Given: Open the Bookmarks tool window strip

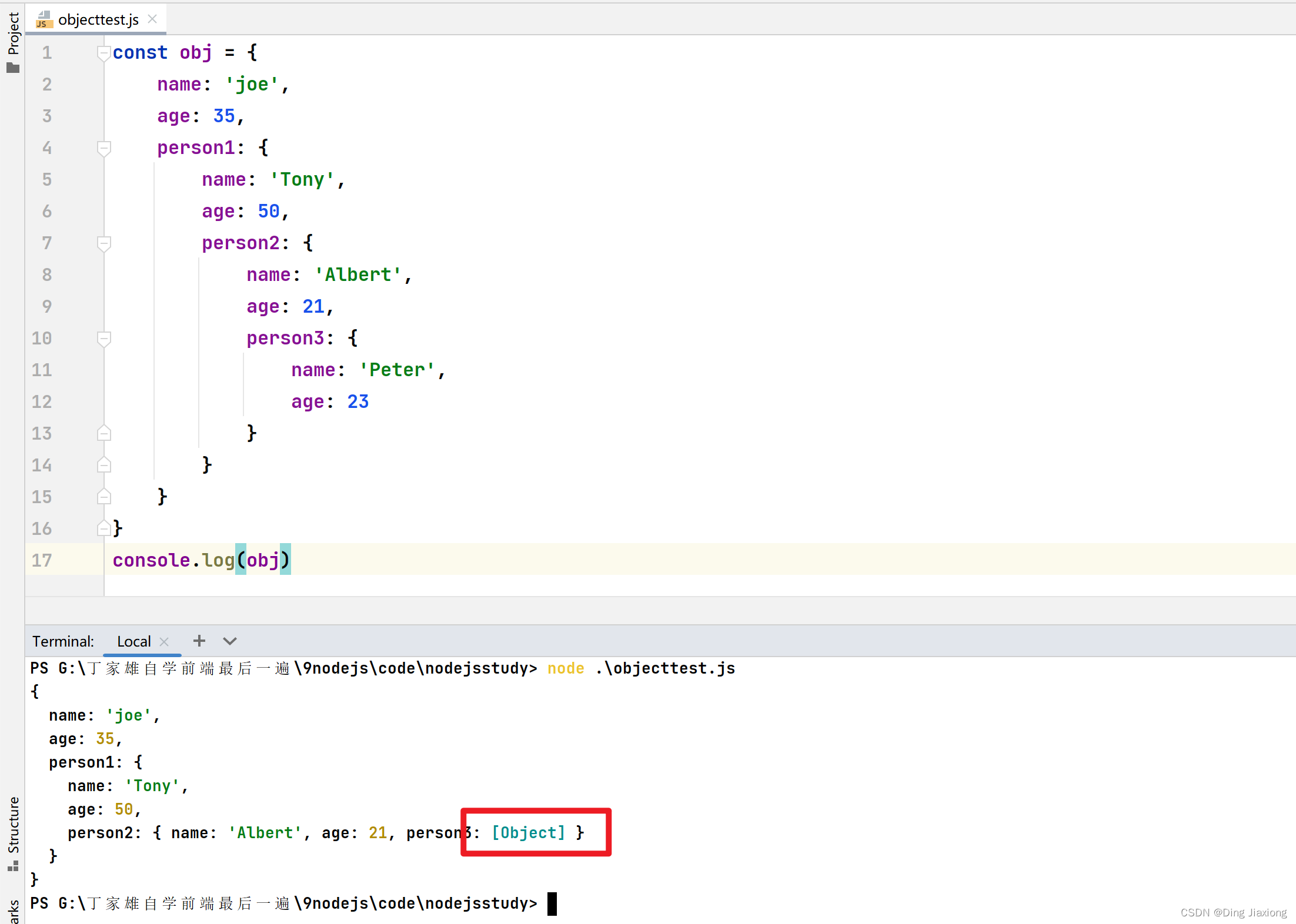Looking at the screenshot, I should (13, 911).
